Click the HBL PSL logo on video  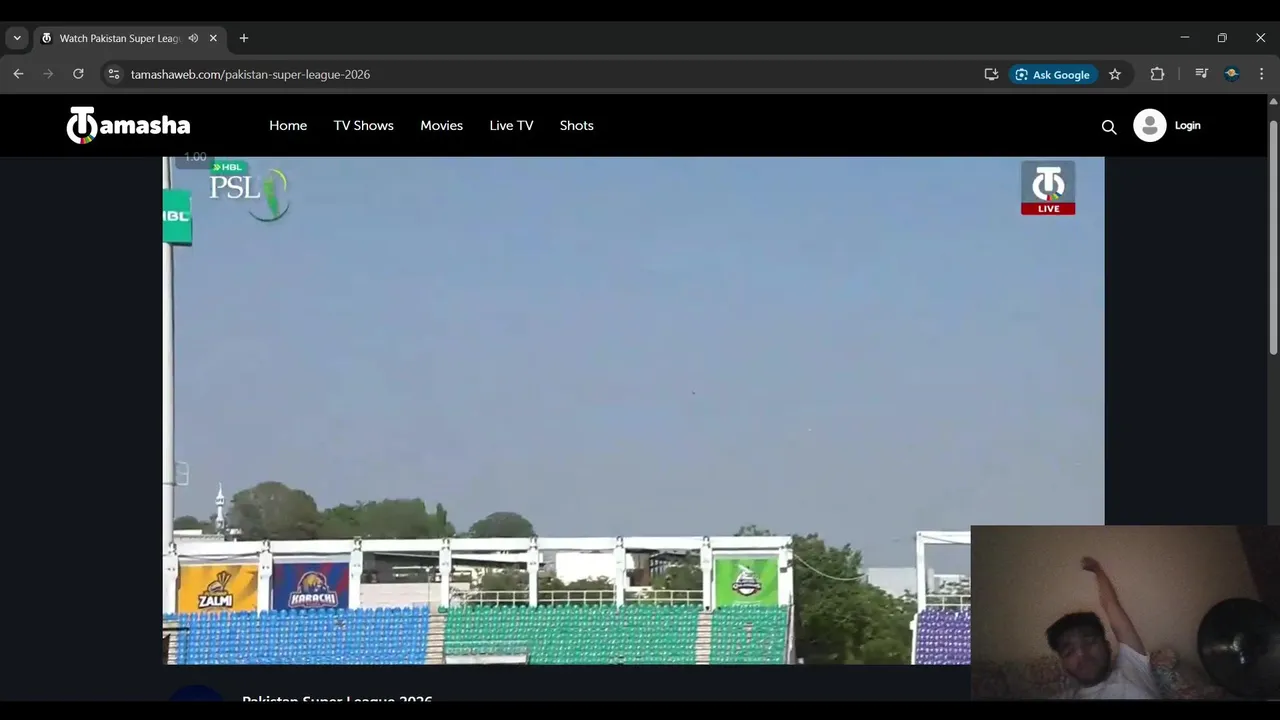(x=249, y=190)
